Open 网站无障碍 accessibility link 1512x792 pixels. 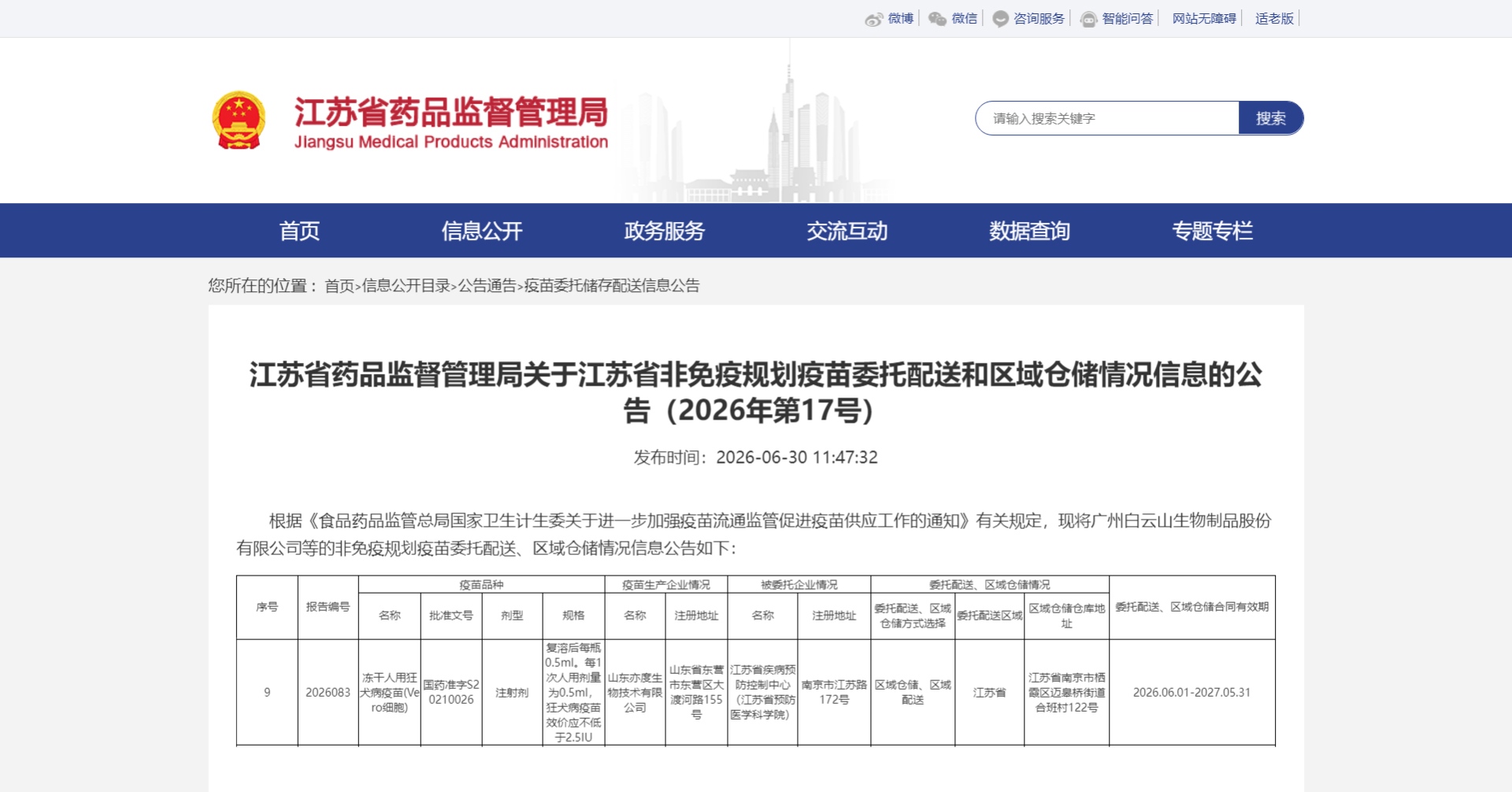pos(1204,18)
